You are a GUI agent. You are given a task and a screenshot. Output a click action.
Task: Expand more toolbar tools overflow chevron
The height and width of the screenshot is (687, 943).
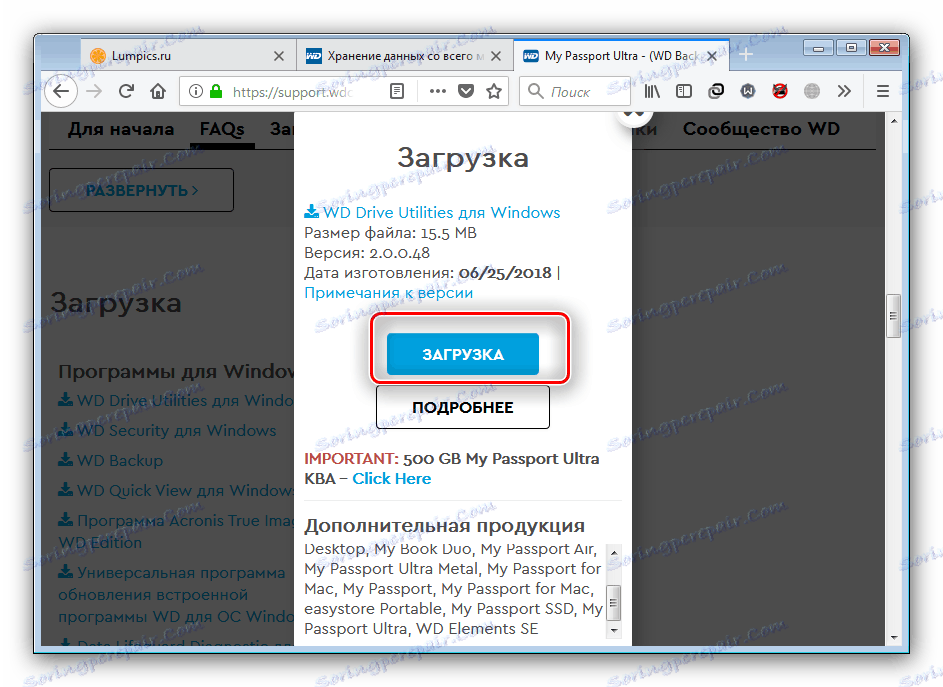click(x=844, y=91)
